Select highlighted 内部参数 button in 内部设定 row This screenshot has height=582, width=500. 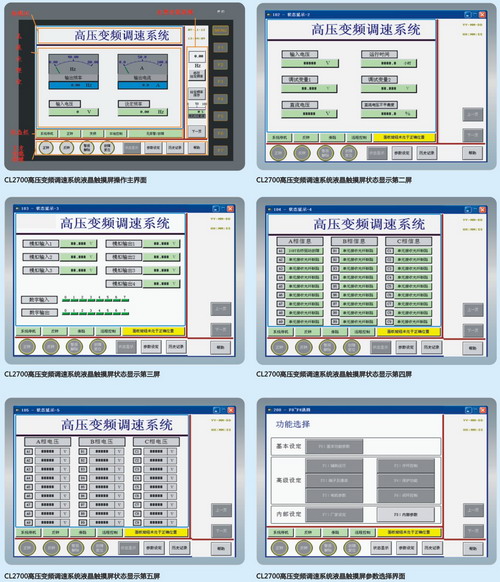click(x=406, y=514)
